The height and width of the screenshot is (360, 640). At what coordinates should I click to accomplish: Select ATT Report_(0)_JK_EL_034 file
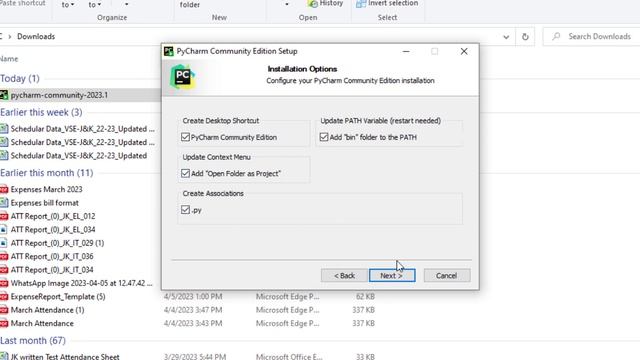tap(53, 230)
